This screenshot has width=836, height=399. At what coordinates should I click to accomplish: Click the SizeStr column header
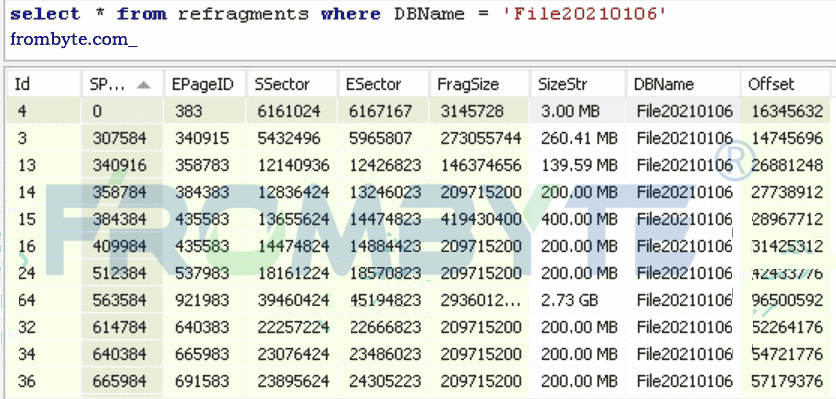coord(578,84)
